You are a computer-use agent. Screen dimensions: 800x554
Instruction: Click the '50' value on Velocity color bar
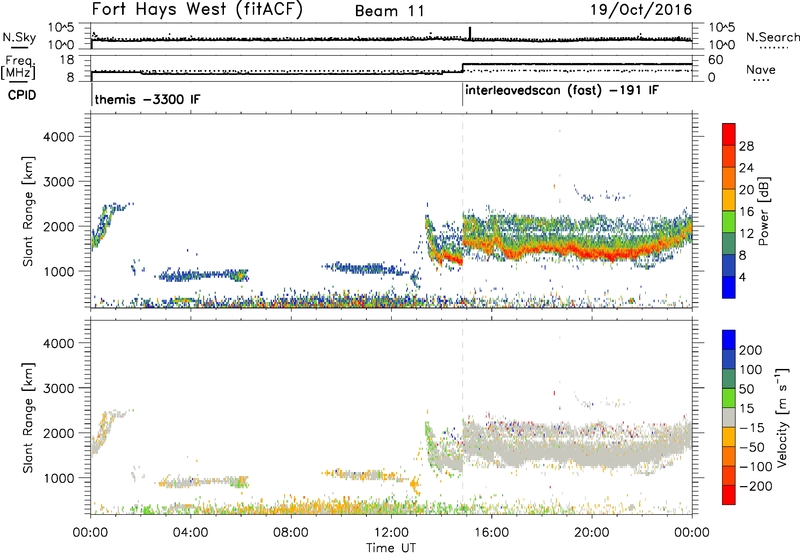click(746, 389)
